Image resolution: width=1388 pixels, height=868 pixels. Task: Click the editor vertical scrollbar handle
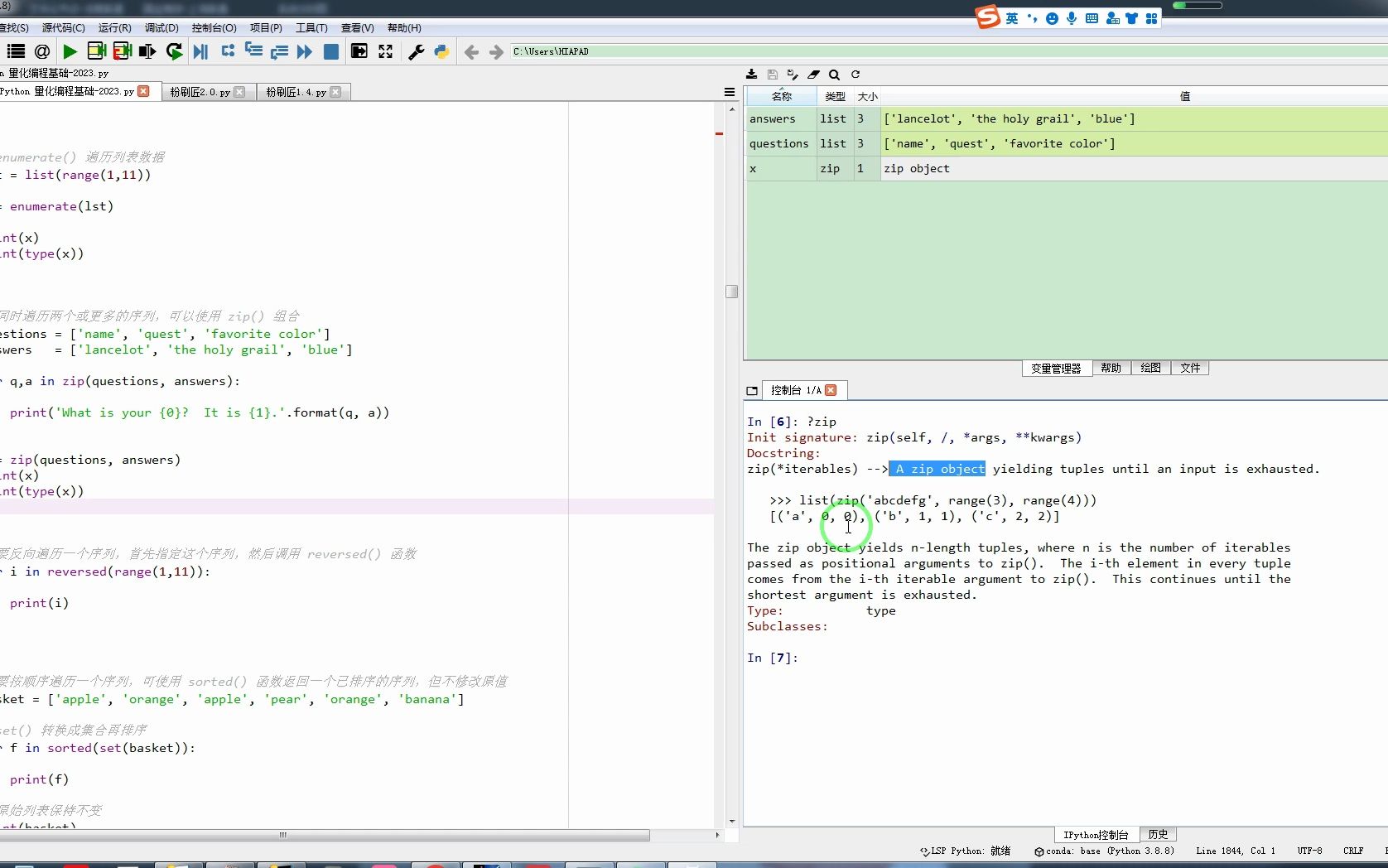(731, 292)
